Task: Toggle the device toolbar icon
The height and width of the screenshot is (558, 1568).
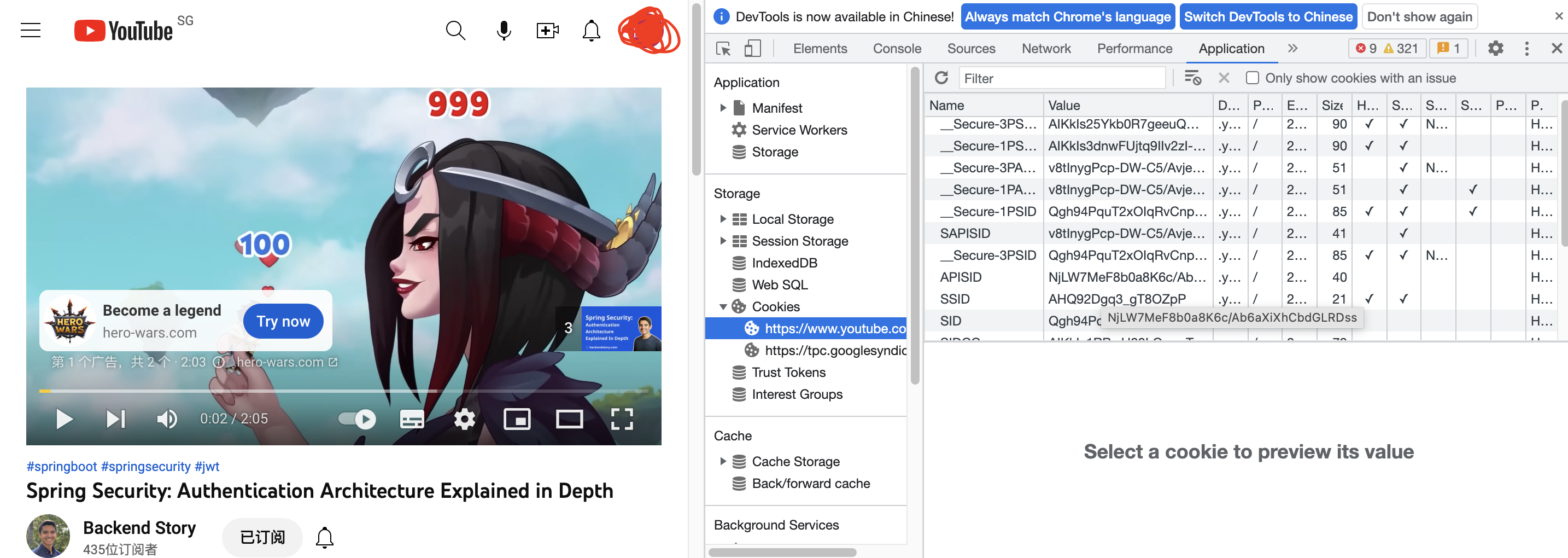Action: tap(753, 49)
